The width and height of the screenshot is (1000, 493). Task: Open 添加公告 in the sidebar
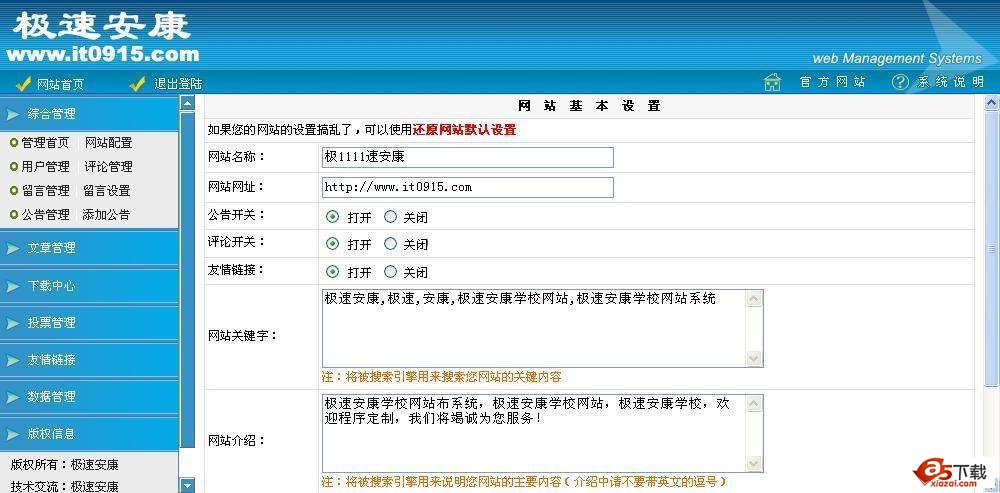(x=106, y=215)
